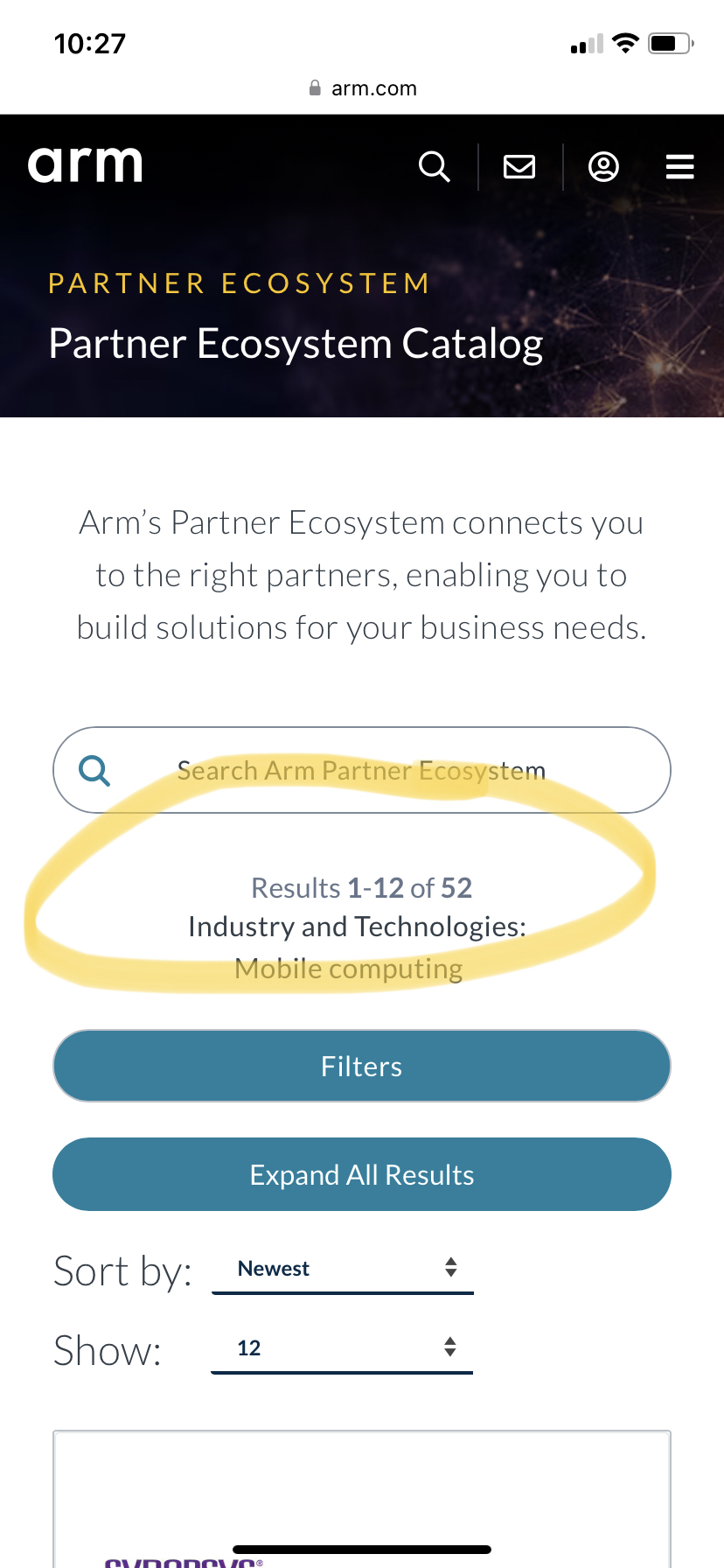Click the arm logo
Viewport: 724px width, 1568px height.
[x=85, y=164]
